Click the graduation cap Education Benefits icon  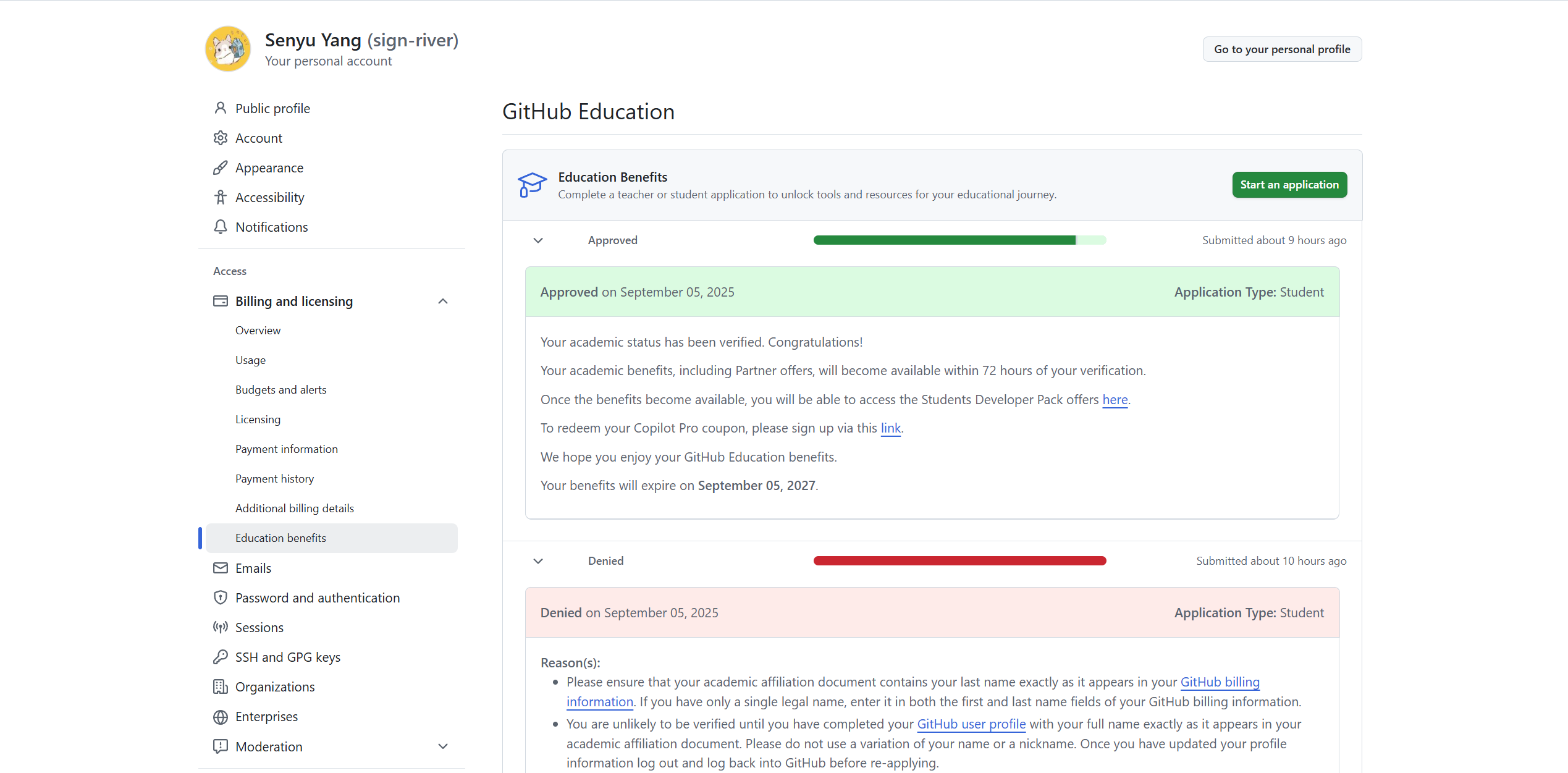tap(532, 185)
